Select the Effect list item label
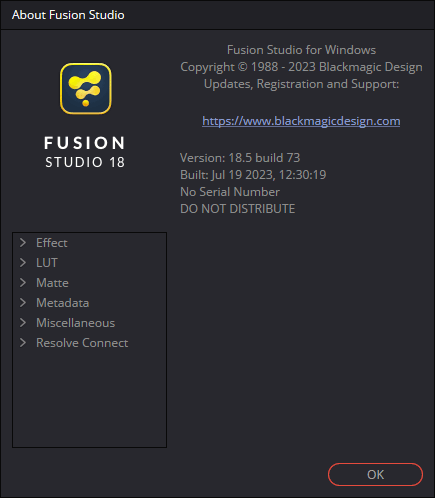The width and height of the screenshot is (435, 498). point(52,243)
